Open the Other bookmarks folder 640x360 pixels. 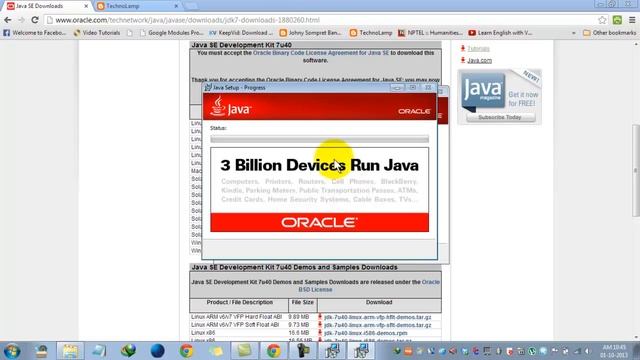point(609,33)
